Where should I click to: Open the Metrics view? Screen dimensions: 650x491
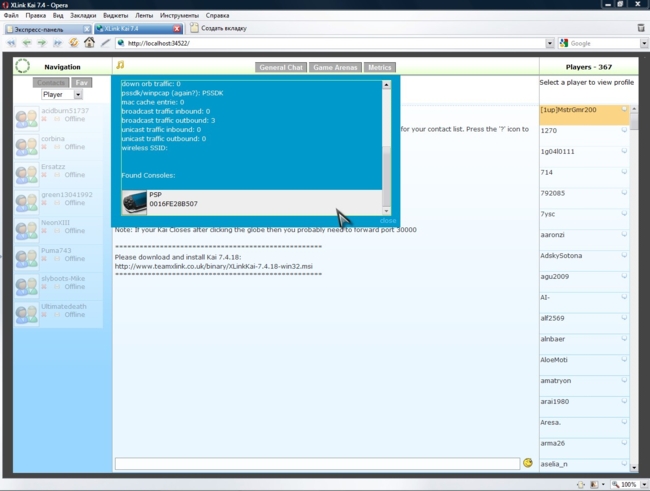pos(380,67)
